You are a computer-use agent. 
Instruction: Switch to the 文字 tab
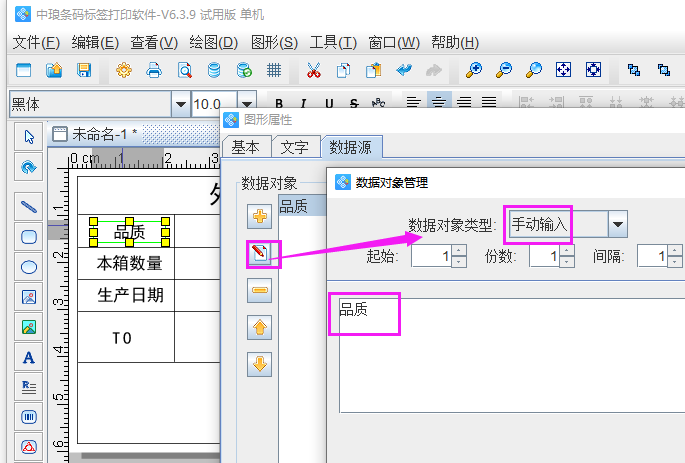coord(295,147)
